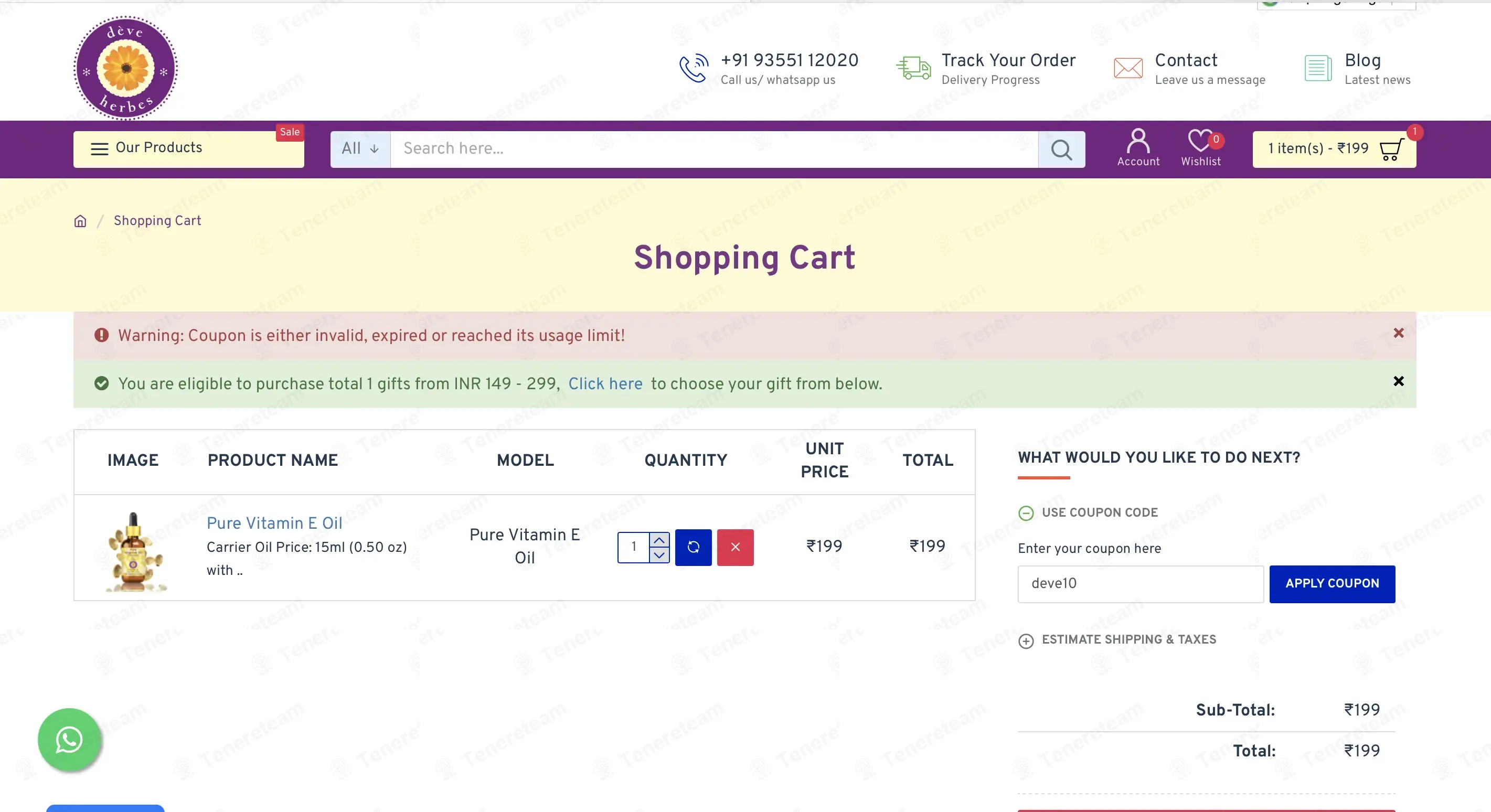Open the 1 item(s) cart button
Screen dimensions: 1491x812
point(1334,149)
